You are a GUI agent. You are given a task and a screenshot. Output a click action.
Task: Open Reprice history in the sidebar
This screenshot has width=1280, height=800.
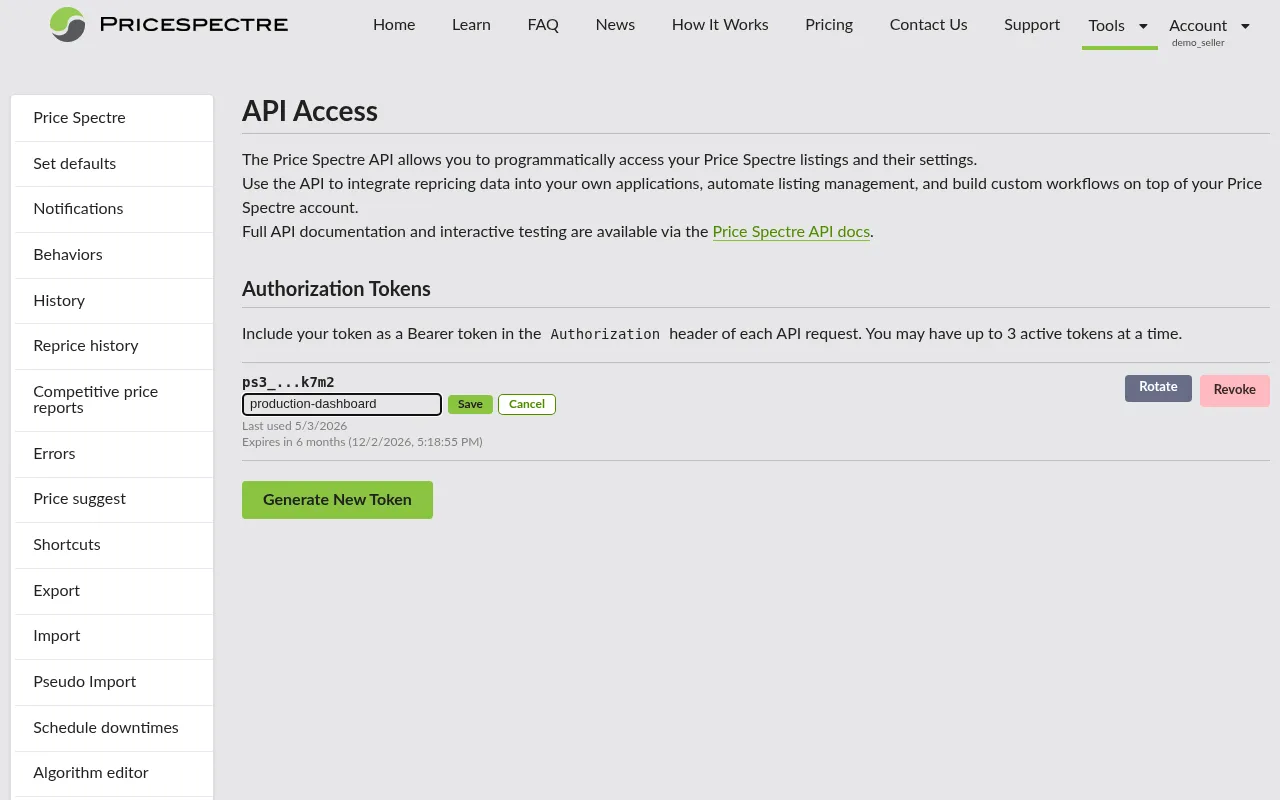(112, 346)
